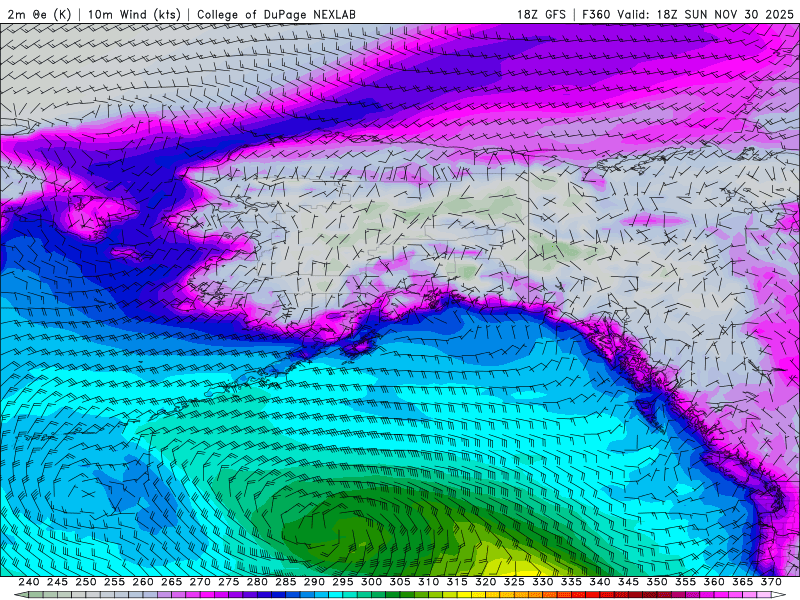Click the 240 colorbar label
The width and height of the screenshot is (800, 600).
click(x=29, y=582)
